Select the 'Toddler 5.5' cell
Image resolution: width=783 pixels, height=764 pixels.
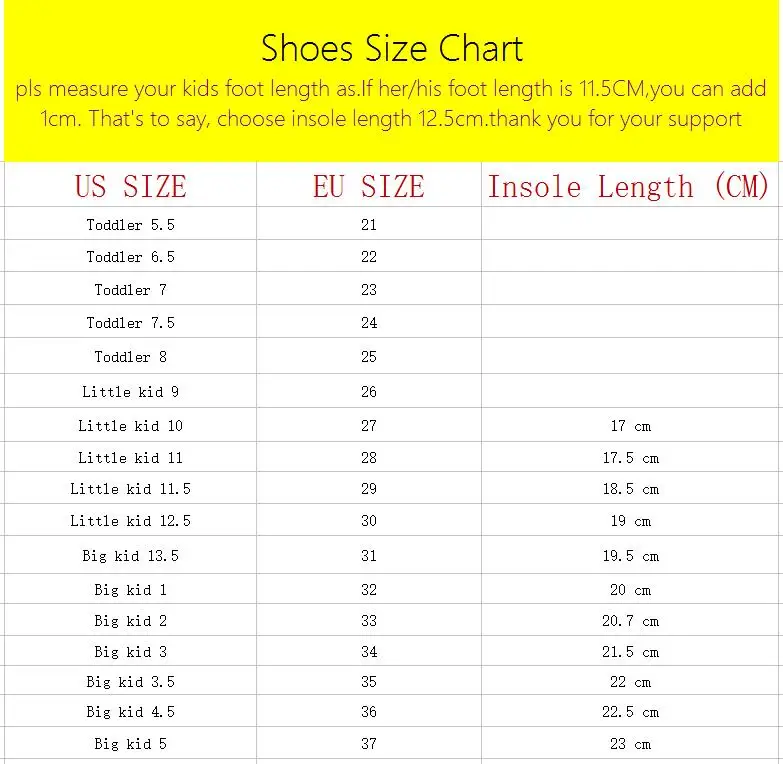130,225
